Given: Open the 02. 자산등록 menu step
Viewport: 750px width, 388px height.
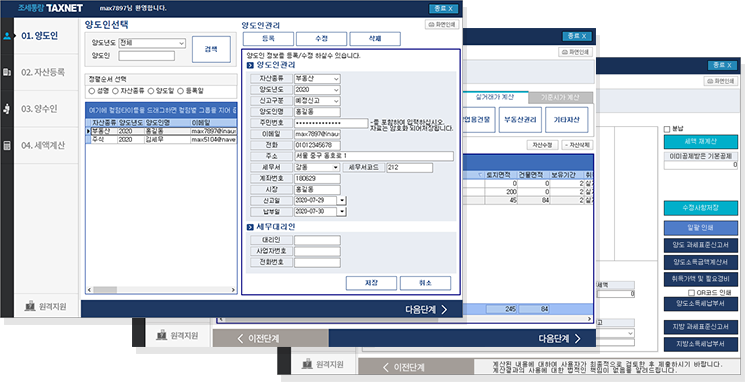Looking at the screenshot, I should [x=43, y=72].
